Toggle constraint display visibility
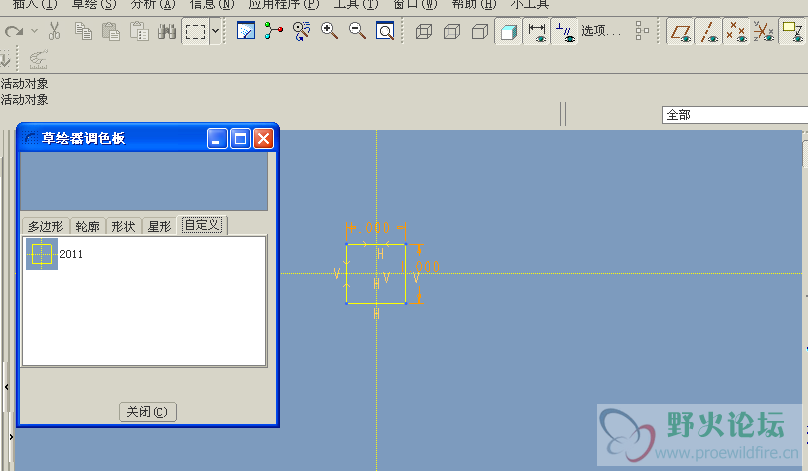Viewport: 808px width, 471px height. pos(565,31)
